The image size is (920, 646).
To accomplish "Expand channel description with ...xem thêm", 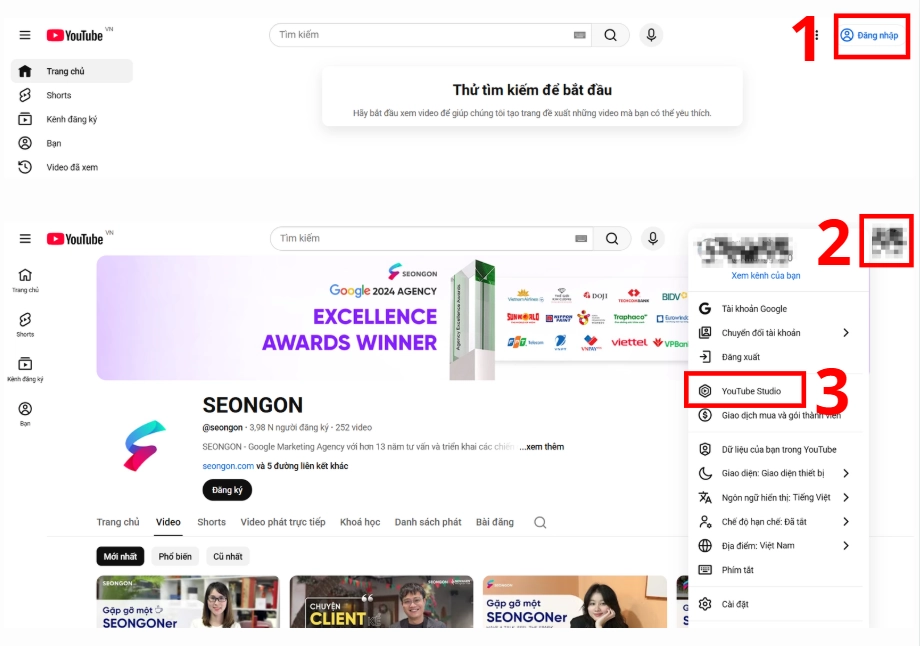I will point(542,447).
